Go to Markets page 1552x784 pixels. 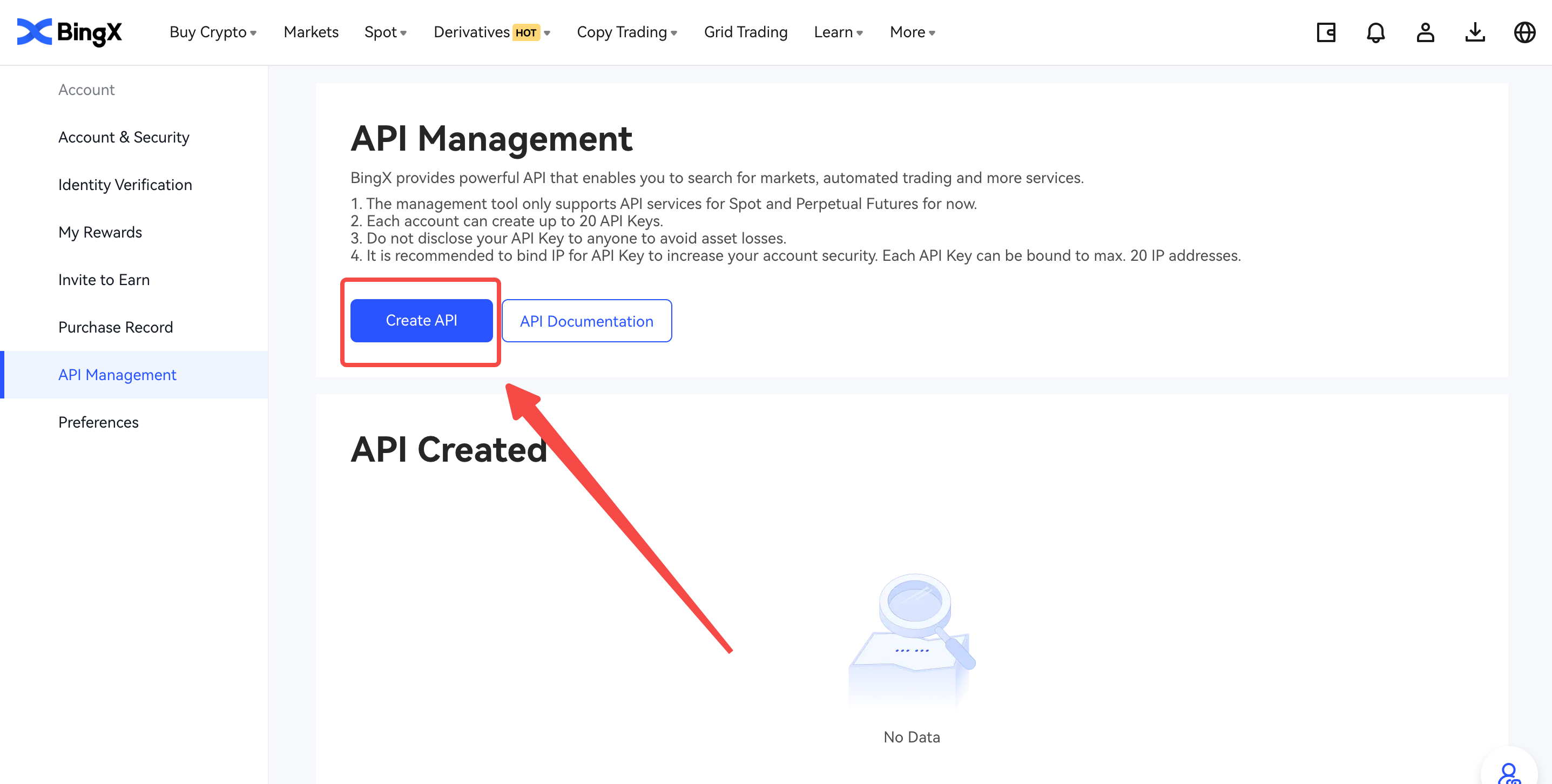coord(311,32)
